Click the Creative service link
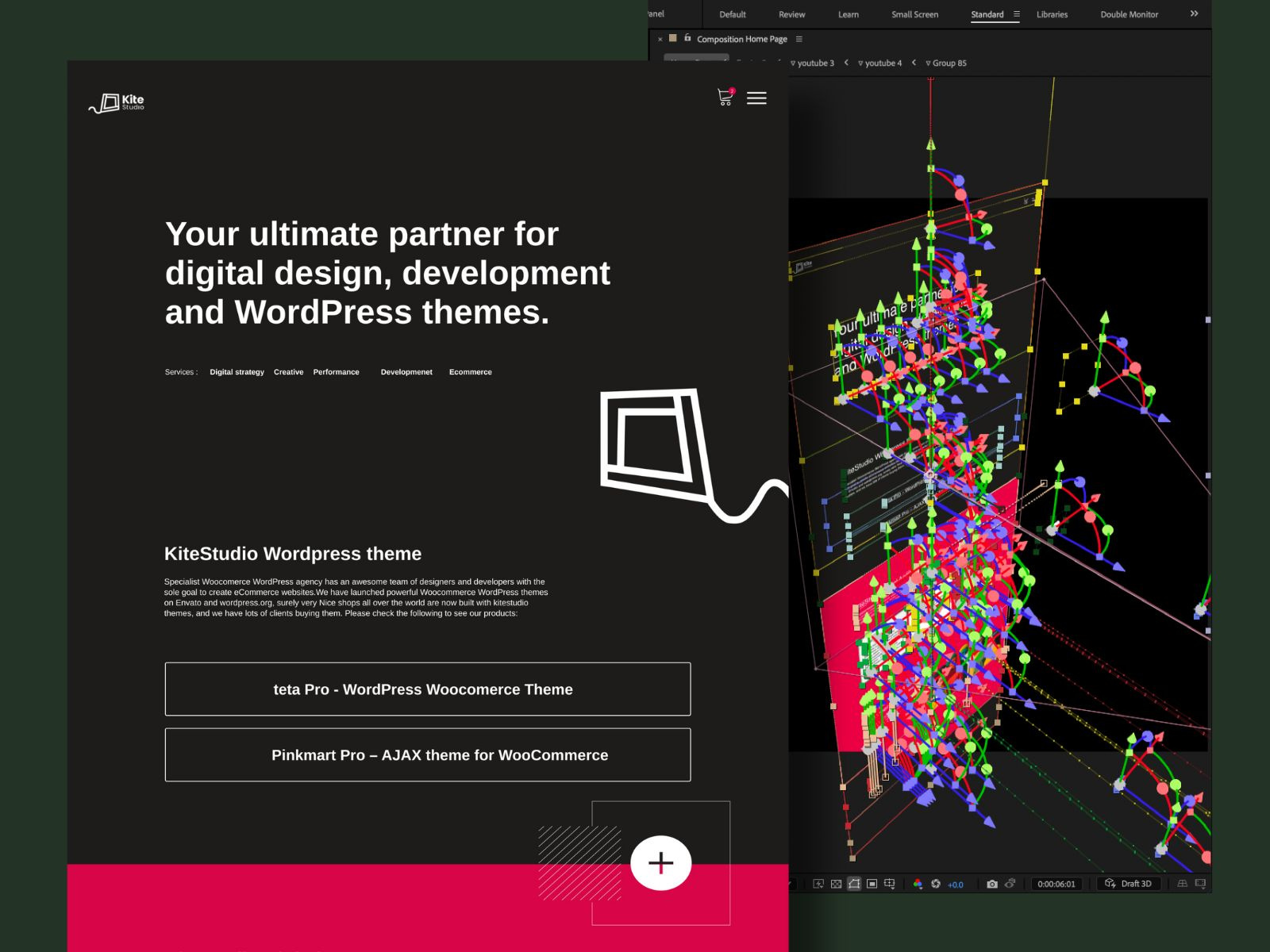Viewport: 1270px width, 952px height. pyautogui.click(x=288, y=372)
